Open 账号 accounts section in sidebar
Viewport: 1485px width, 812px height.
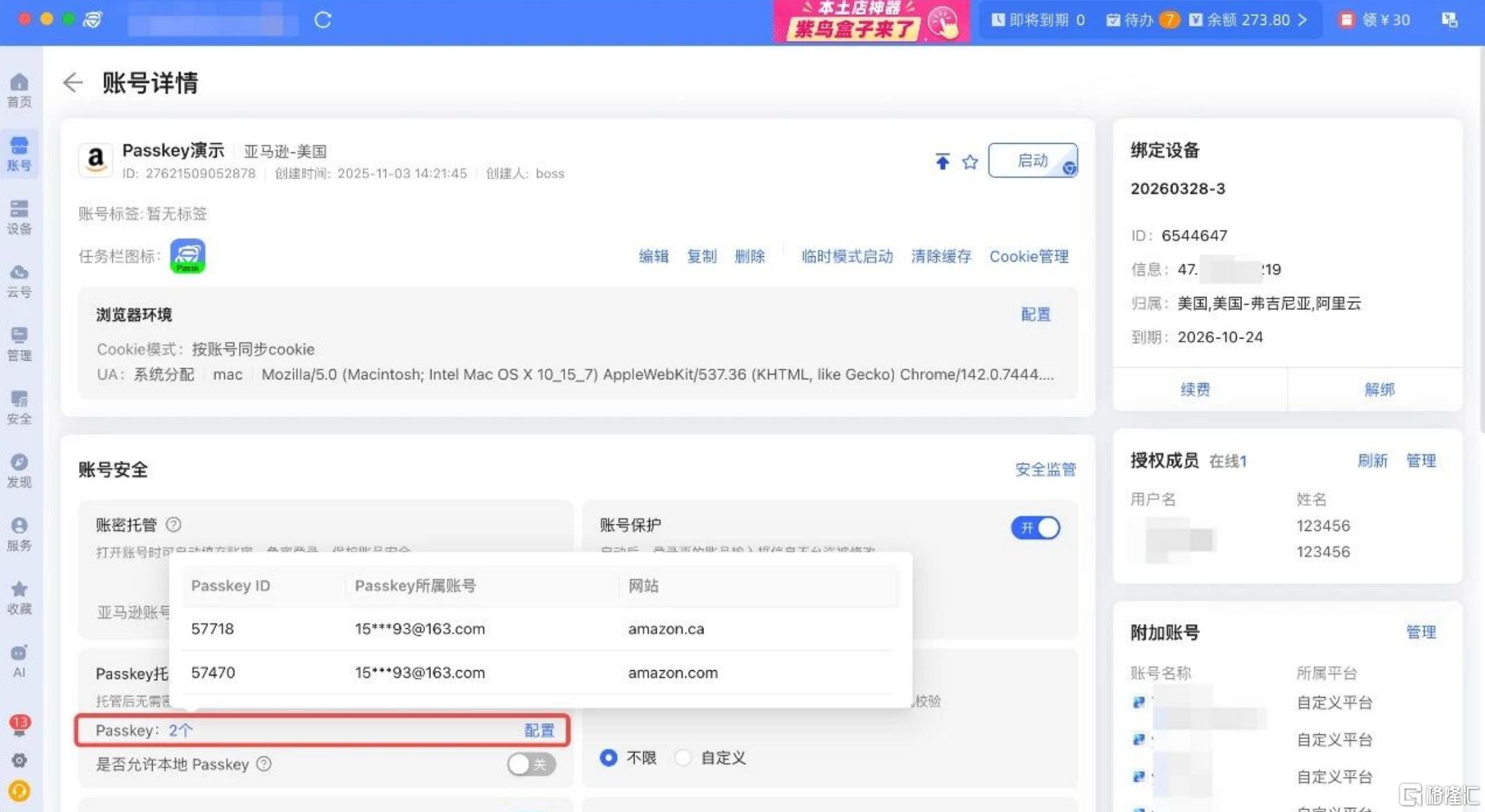(x=19, y=154)
